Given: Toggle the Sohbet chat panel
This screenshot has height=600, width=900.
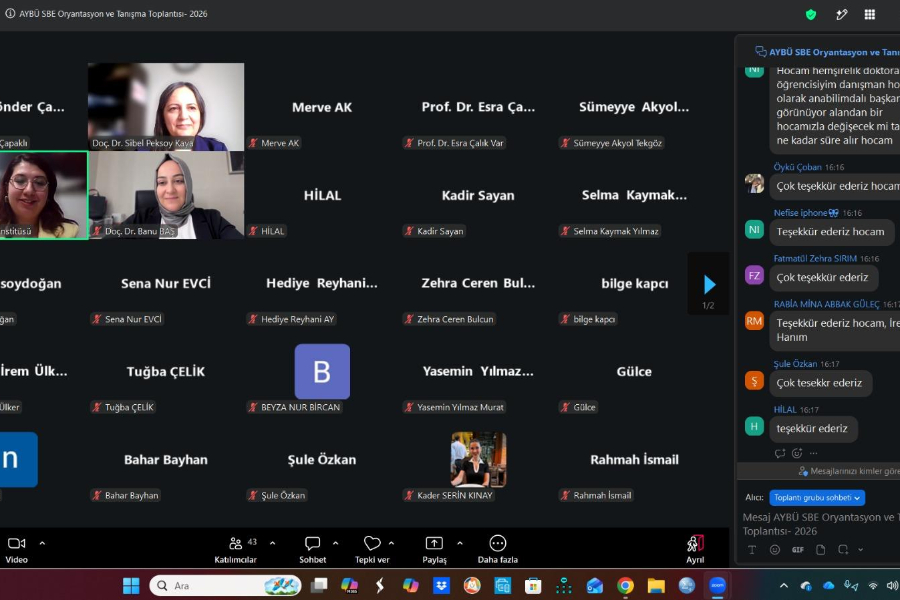Looking at the screenshot, I should (x=312, y=549).
